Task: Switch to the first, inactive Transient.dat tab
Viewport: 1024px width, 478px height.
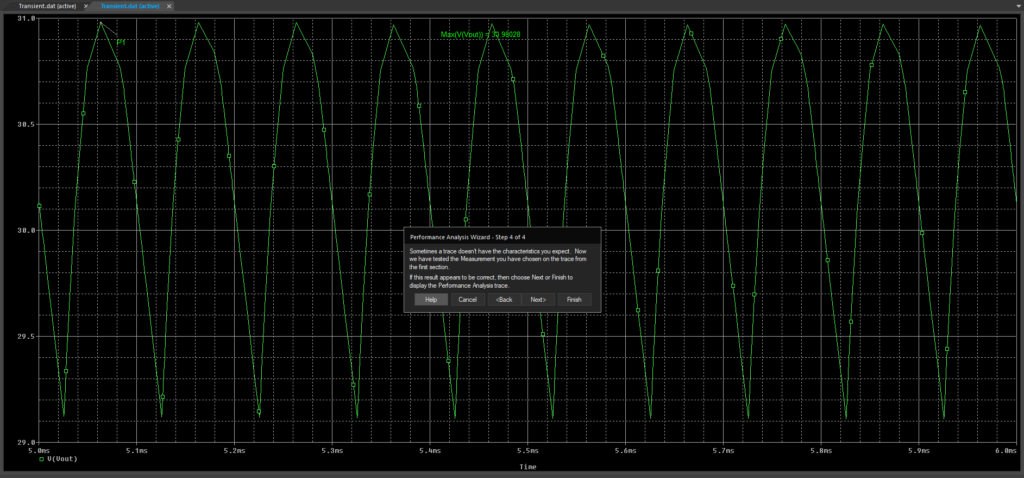Action: click(49, 6)
